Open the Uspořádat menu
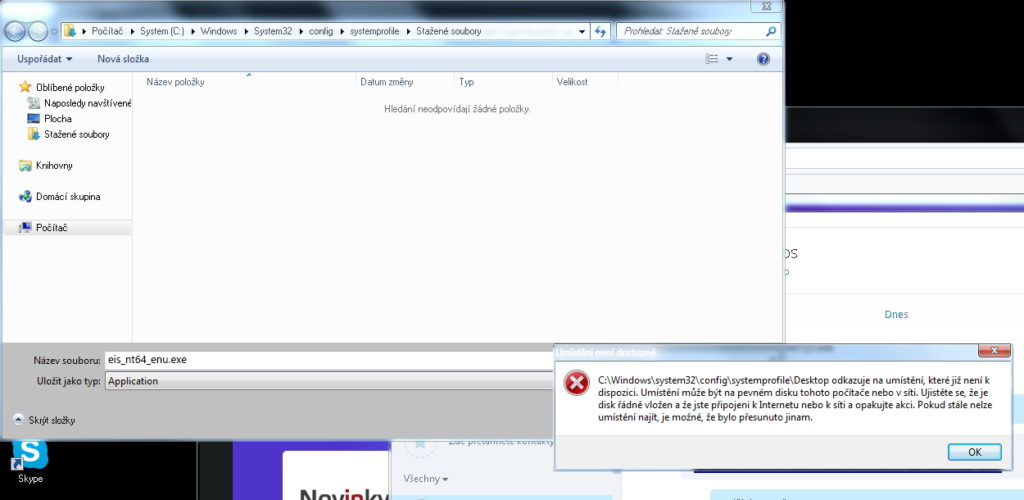The height and width of the screenshot is (500, 1024). pos(44,59)
